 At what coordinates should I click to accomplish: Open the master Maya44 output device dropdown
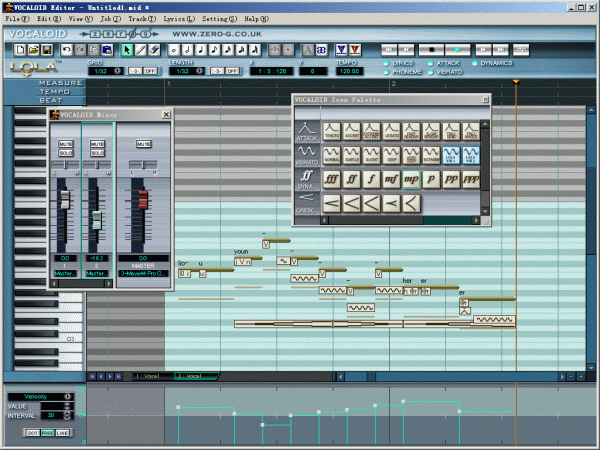[x=143, y=274]
